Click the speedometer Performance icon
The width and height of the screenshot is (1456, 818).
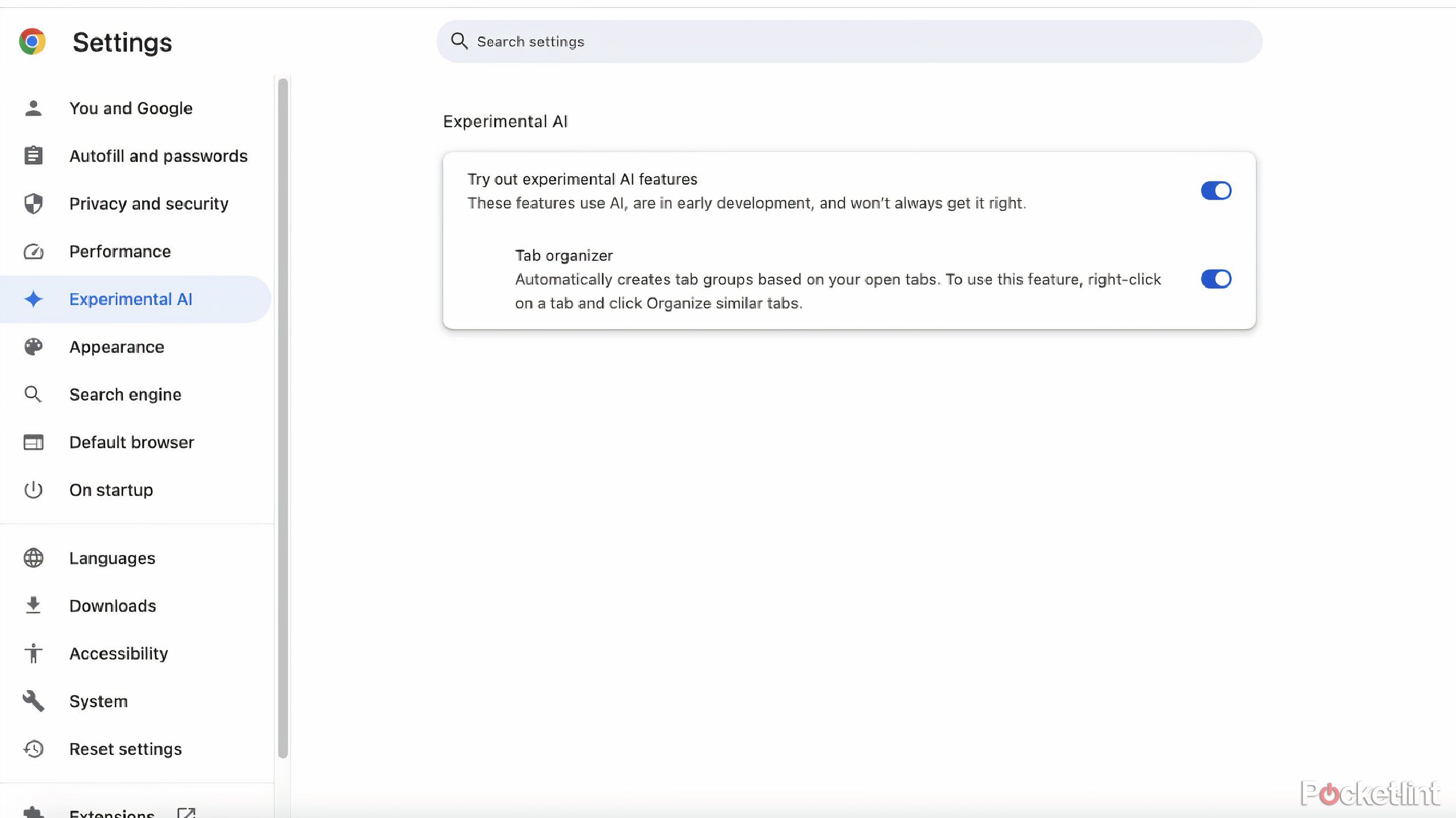point(34,251)
